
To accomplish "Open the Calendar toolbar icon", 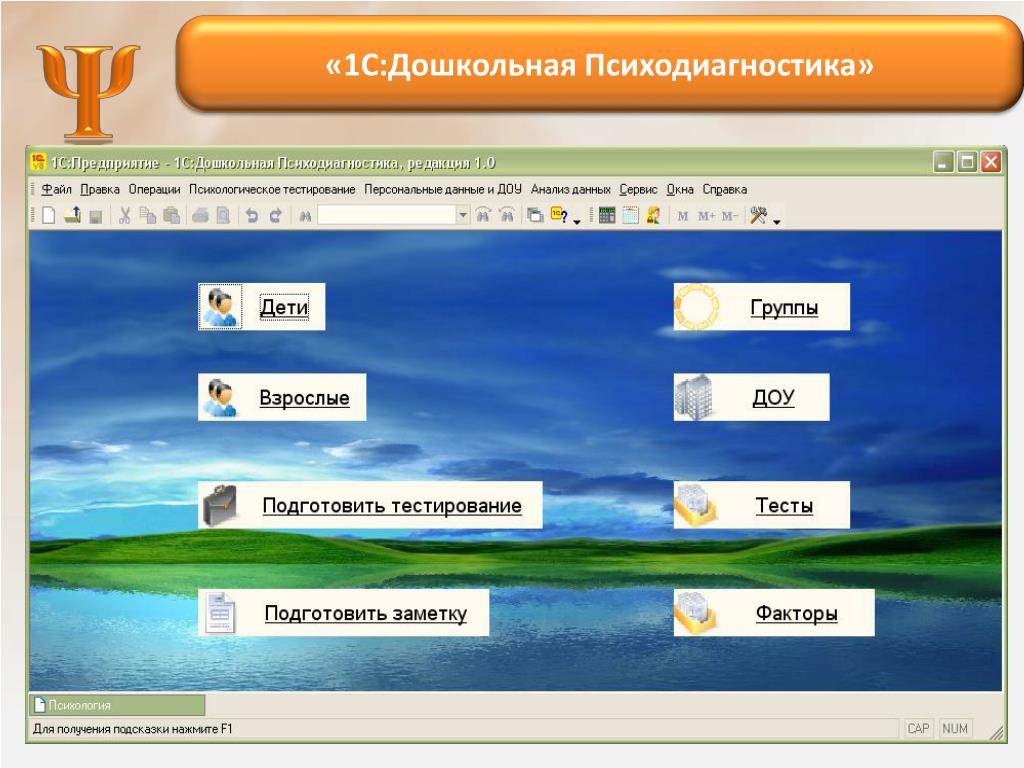I will pos(630,215).
